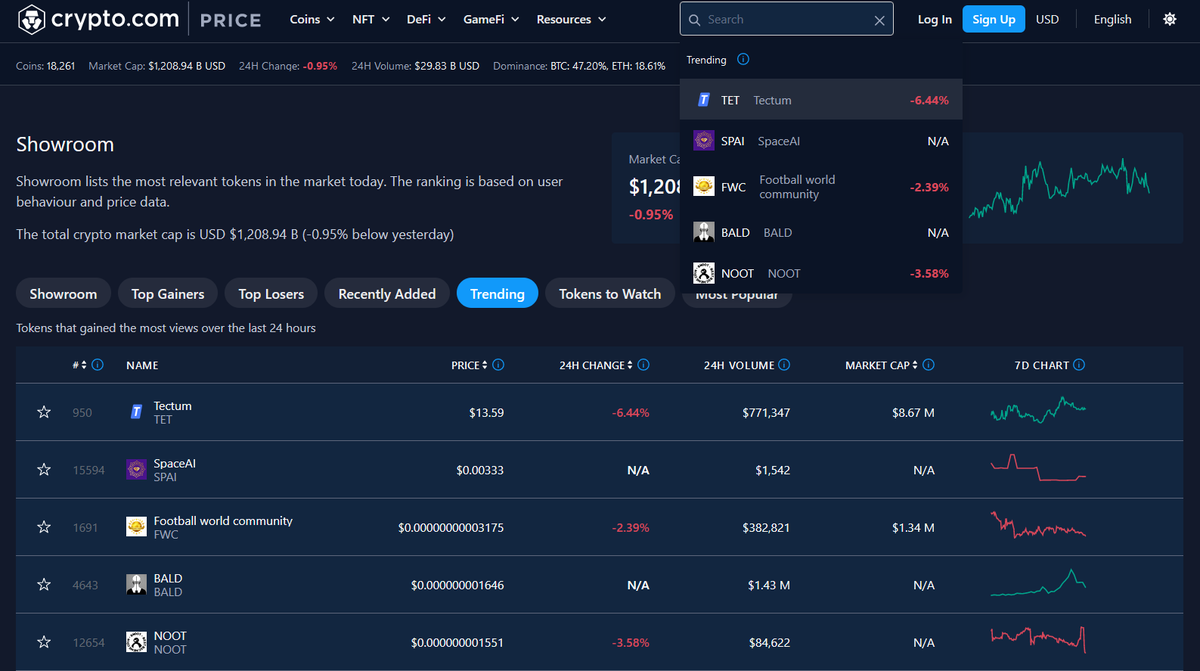Click the SPAI icon in search results
Viewport: 1200px width, 671px height.
tap(703, 141)
